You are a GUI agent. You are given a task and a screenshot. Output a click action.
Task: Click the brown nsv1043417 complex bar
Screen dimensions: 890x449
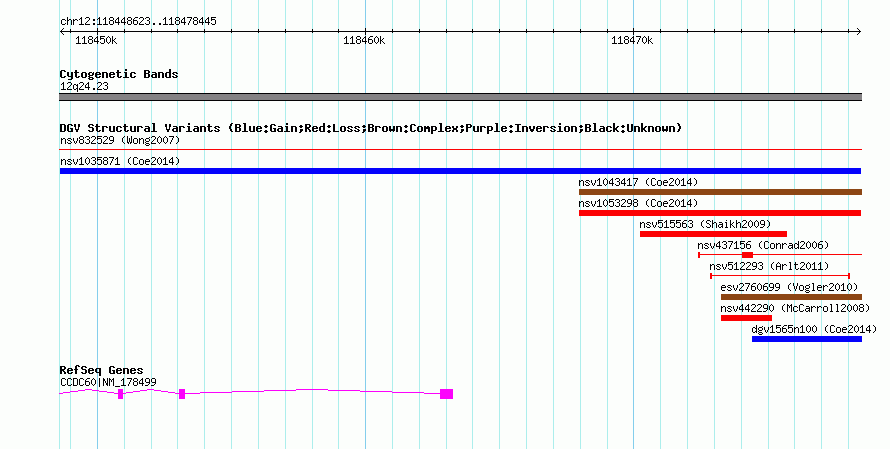pos(720,192)
